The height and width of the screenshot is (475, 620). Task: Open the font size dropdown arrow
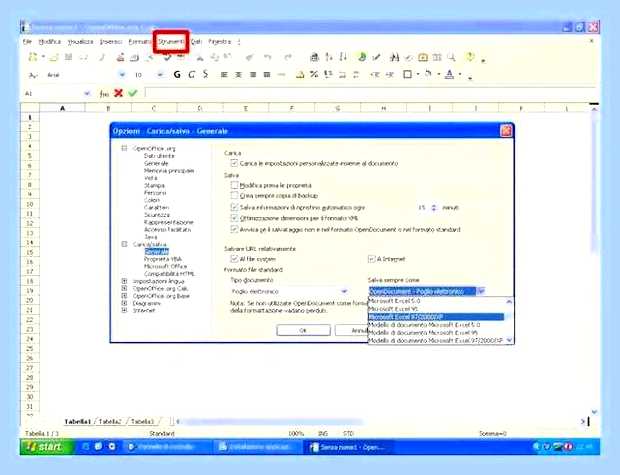[x=160, y=75]
